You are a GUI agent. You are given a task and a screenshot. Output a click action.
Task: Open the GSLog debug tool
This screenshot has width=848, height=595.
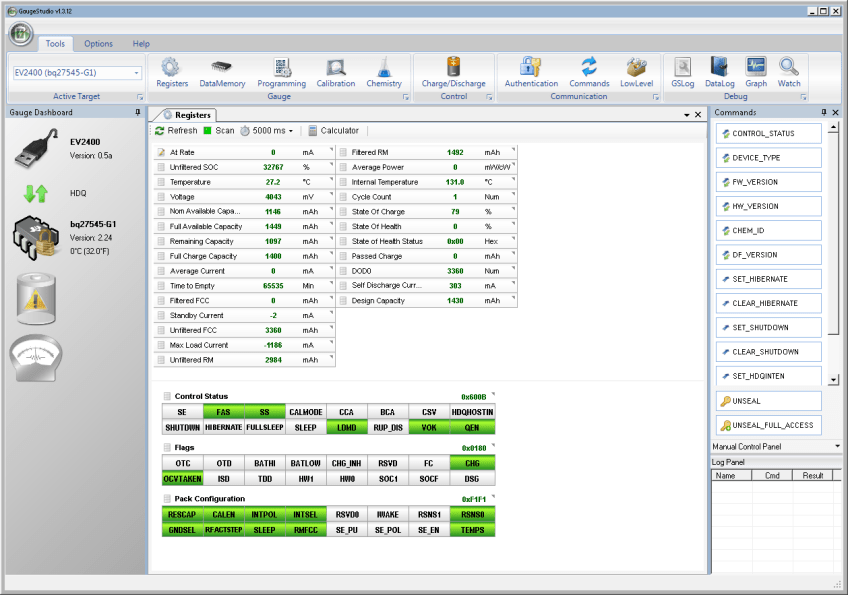[683, 71]
